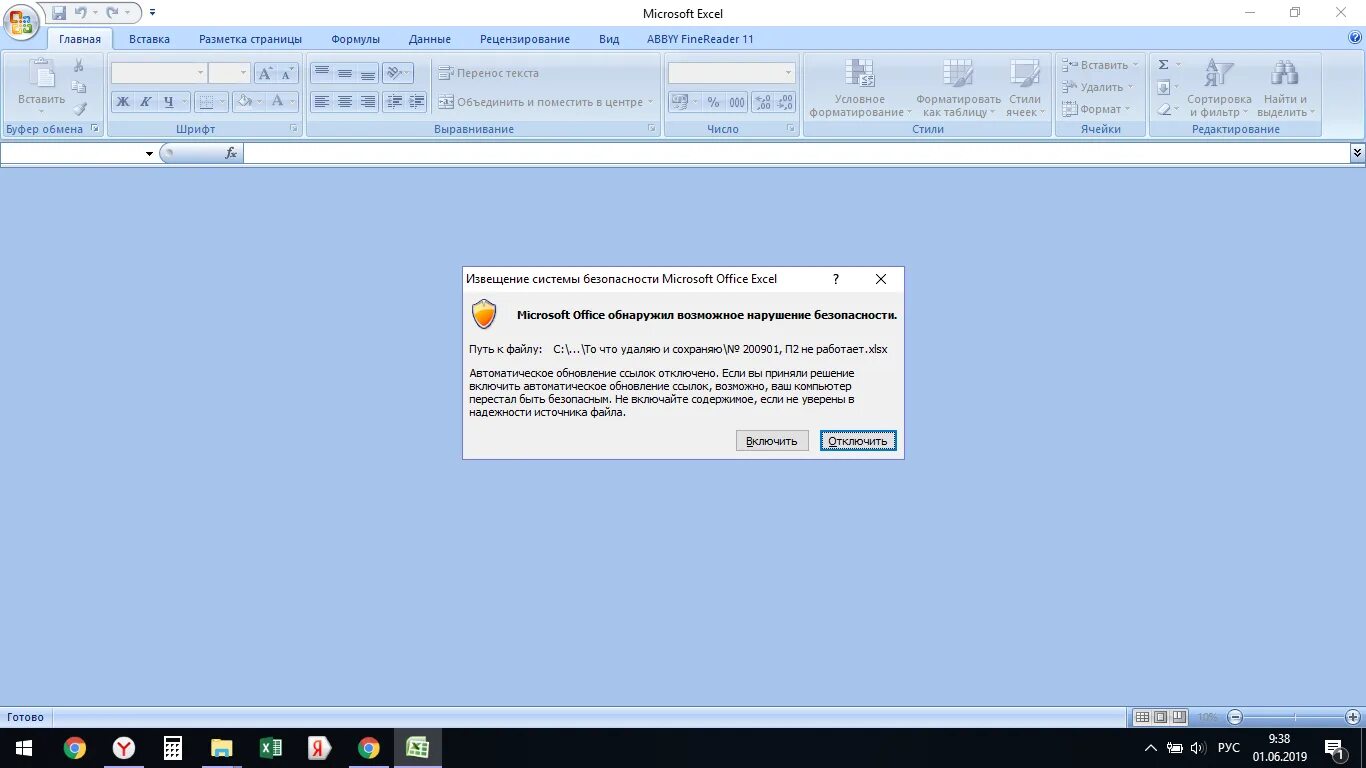Click the dialog help question mark
1366x768 pixels.
tap(836, 279)
